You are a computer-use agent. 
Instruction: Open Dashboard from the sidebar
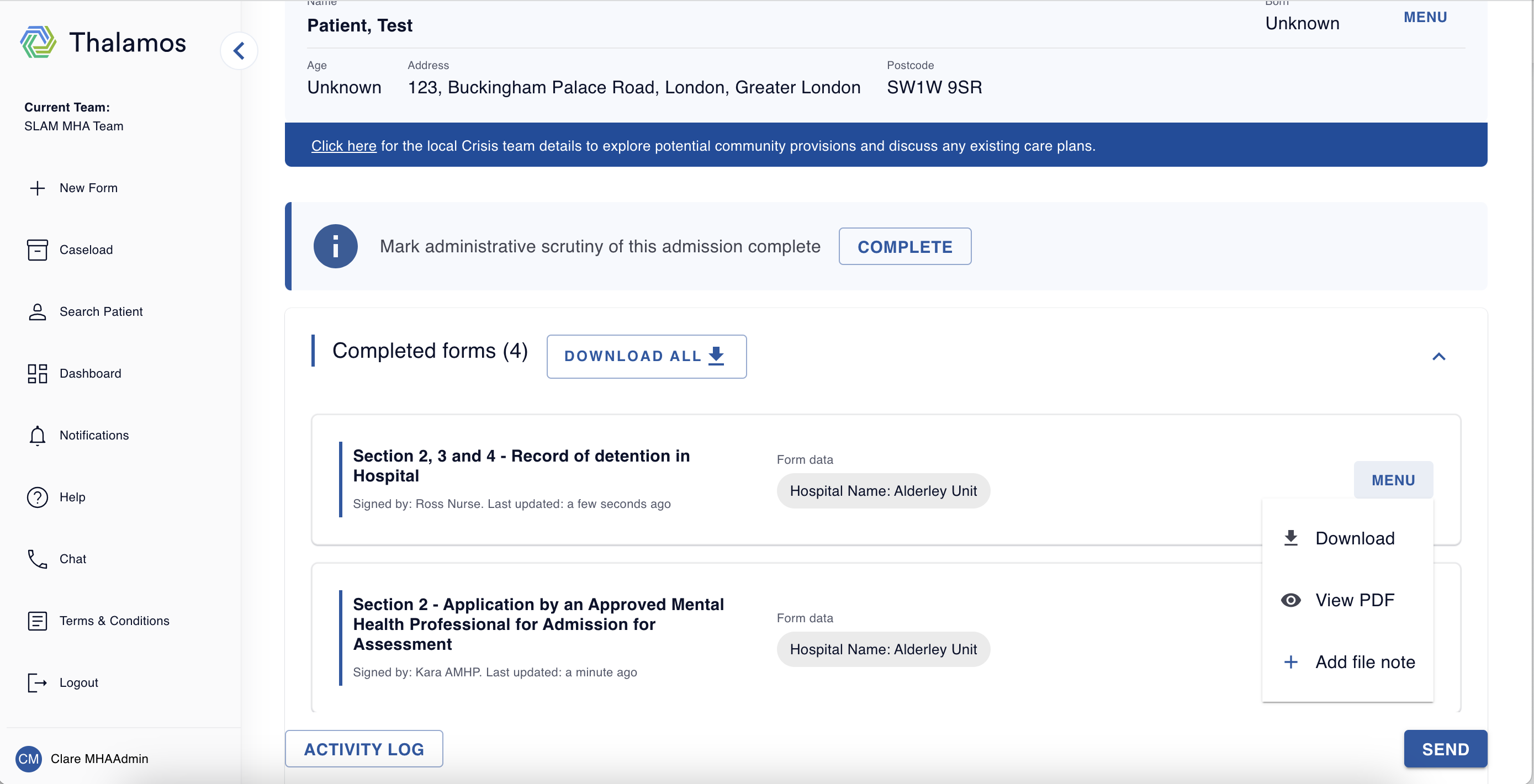[91, 374]
